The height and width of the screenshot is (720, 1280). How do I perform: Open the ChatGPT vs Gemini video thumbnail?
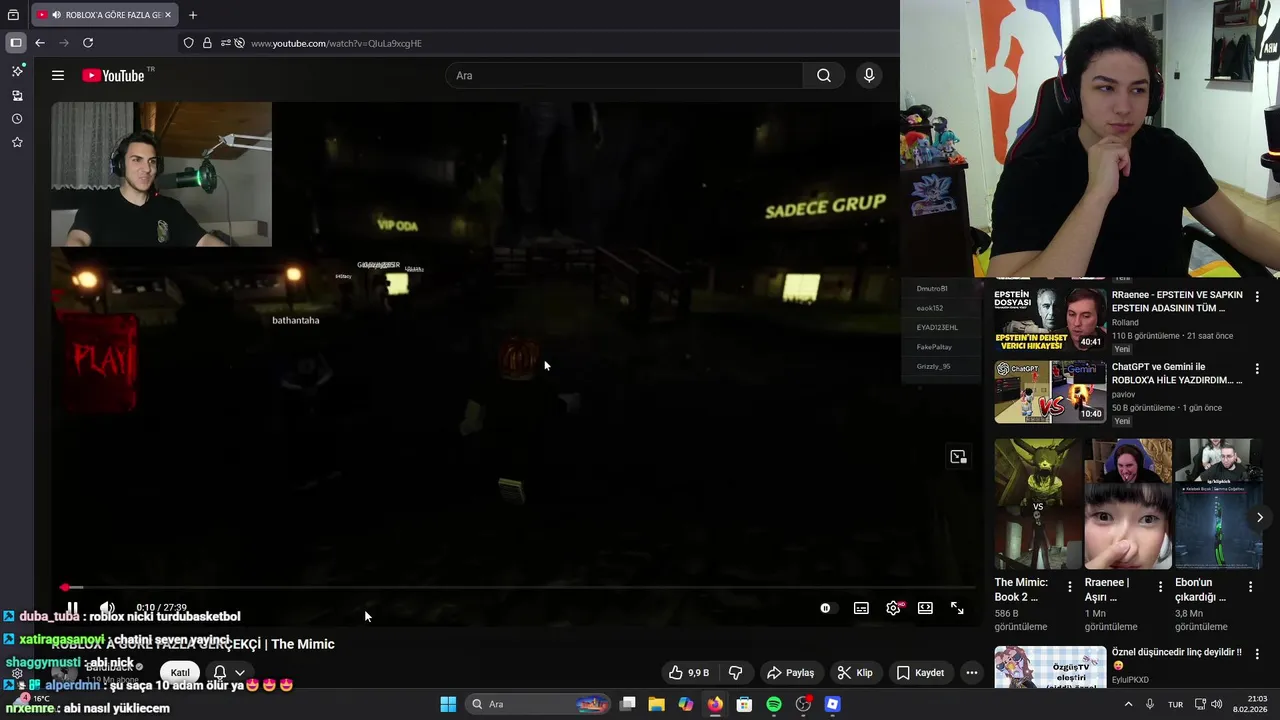click(1050, 391)
